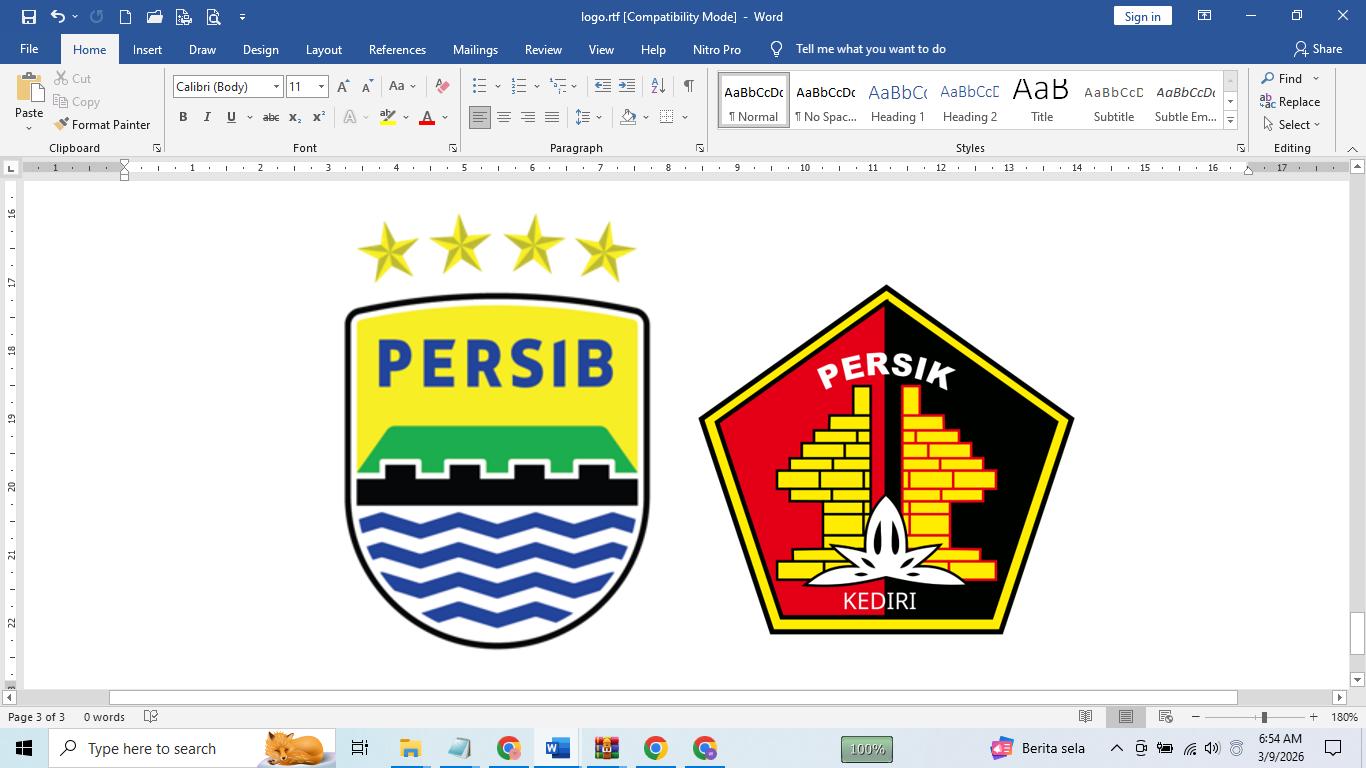Click zoom out minus icon

click(1195, 717)
